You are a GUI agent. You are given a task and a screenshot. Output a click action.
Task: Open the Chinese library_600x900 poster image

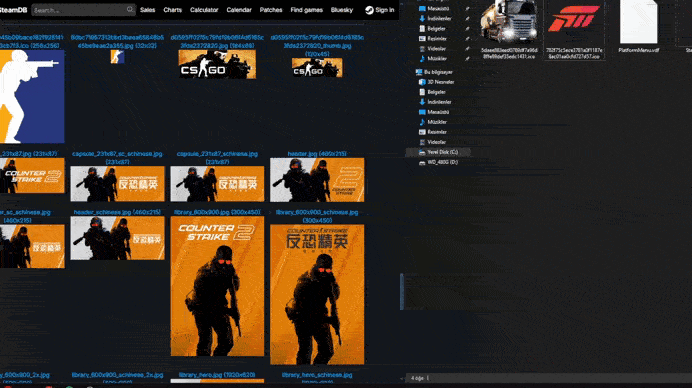[x=317, y=294]
